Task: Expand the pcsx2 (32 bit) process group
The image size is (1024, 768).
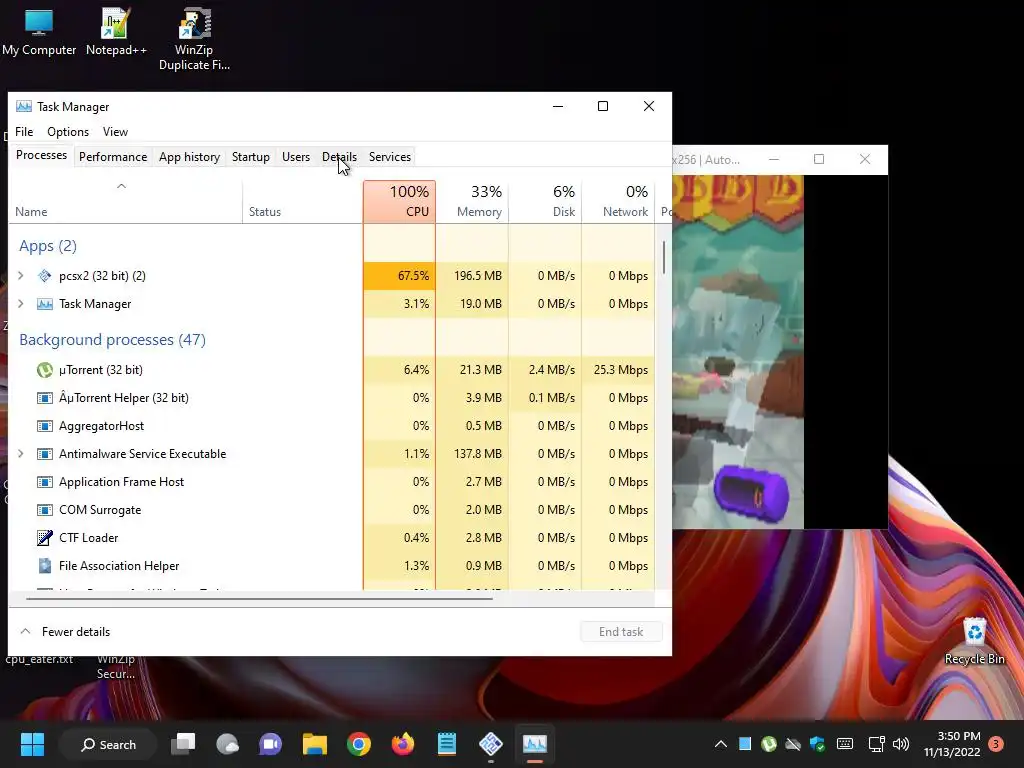Action: pos(21,276)
